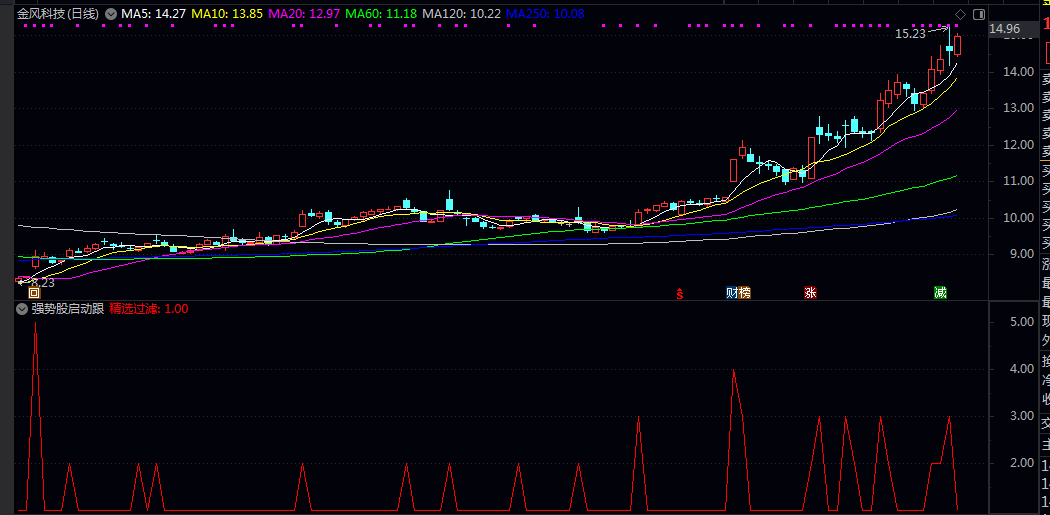Viewport: 1050px width, 515px height.
Task: Click the 财 finance marker icon
Action: click(731, 293)
